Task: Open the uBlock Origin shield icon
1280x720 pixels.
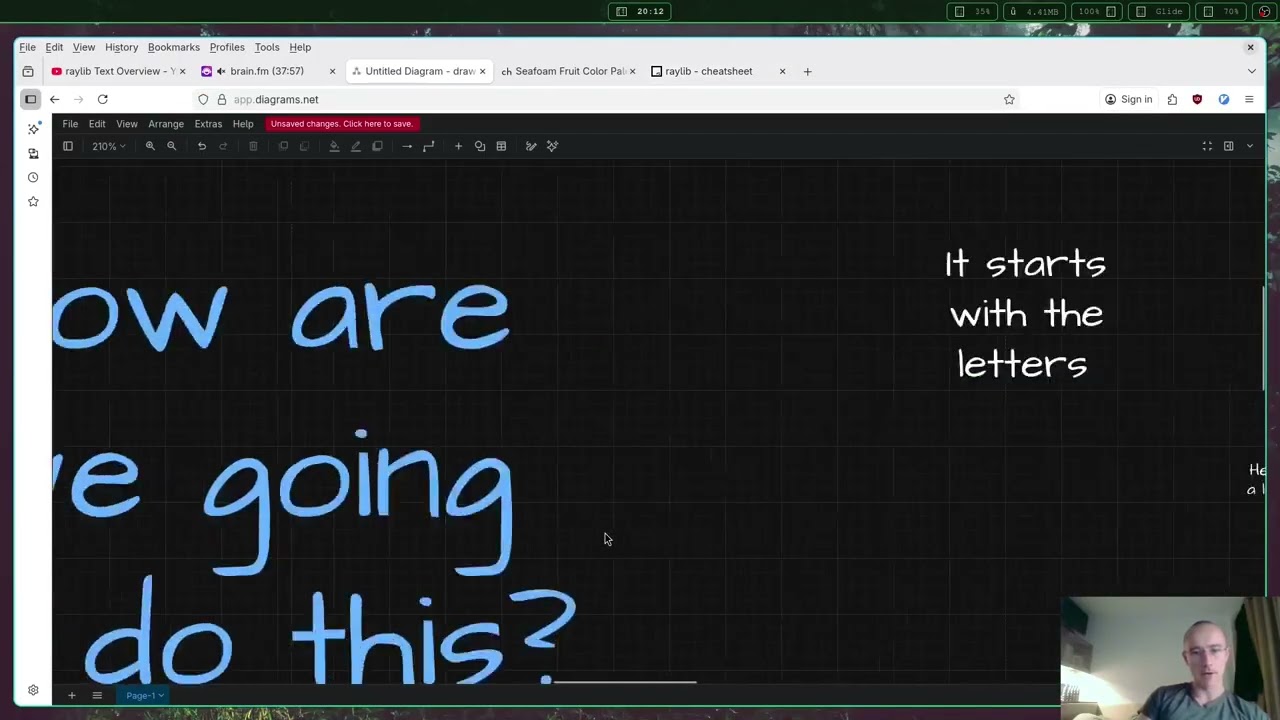Action: click(x=1197, y=99)
